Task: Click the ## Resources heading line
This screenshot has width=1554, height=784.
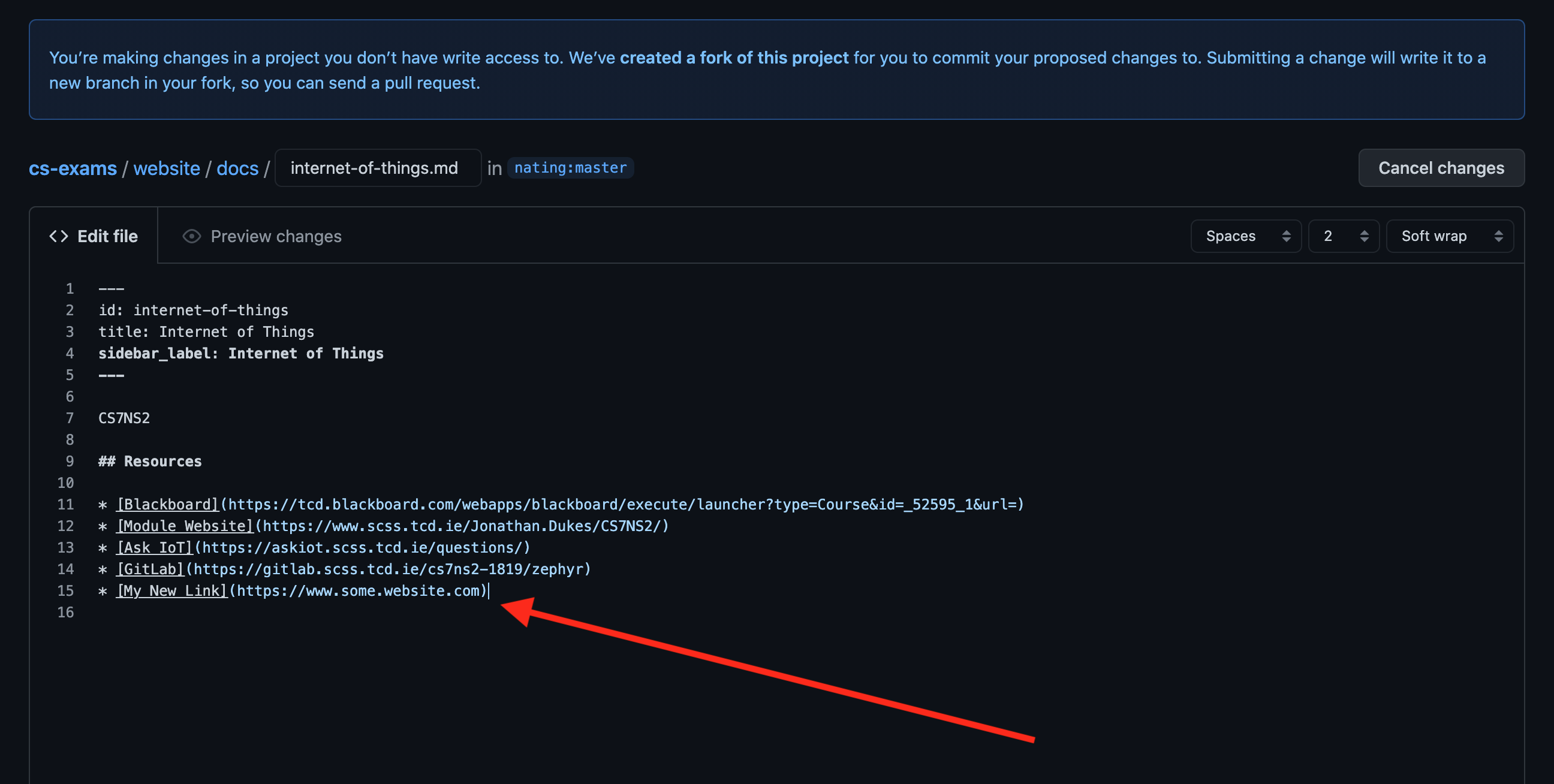Action: 150,462
